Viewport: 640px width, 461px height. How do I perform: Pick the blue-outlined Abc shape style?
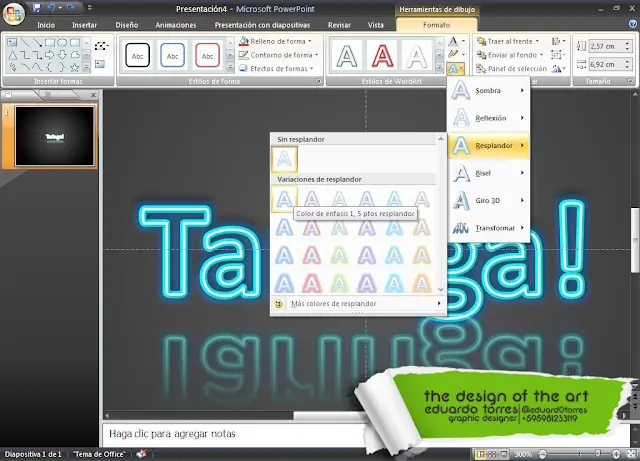coord(173,55)
